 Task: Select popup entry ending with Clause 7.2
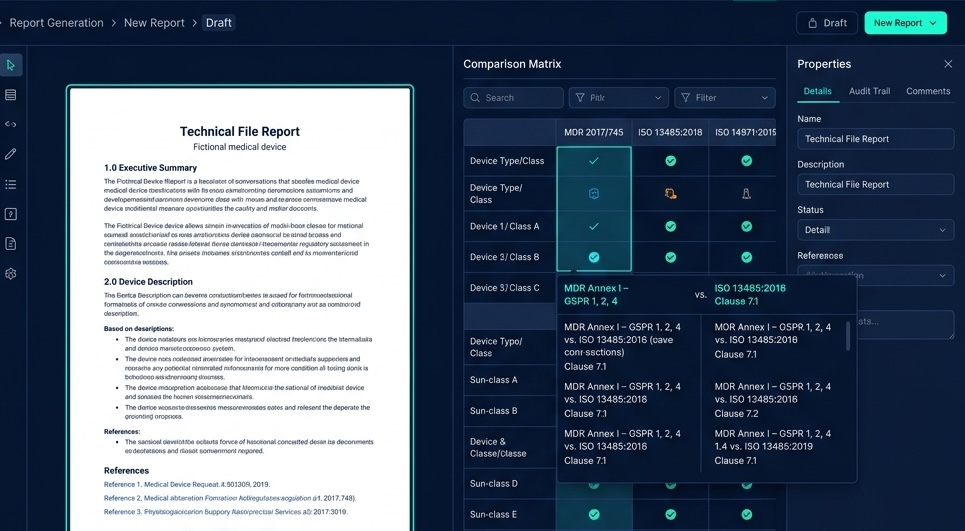coord(774,400)
